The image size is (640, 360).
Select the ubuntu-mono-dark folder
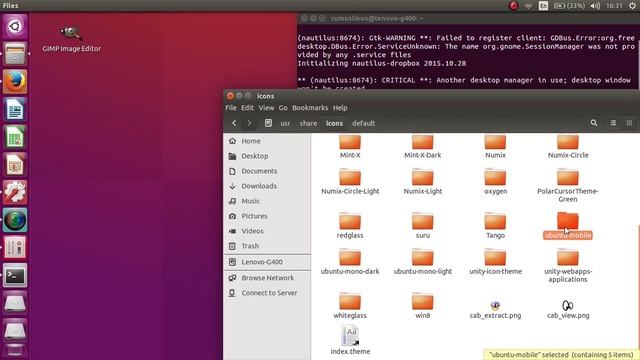click(350, 262)
